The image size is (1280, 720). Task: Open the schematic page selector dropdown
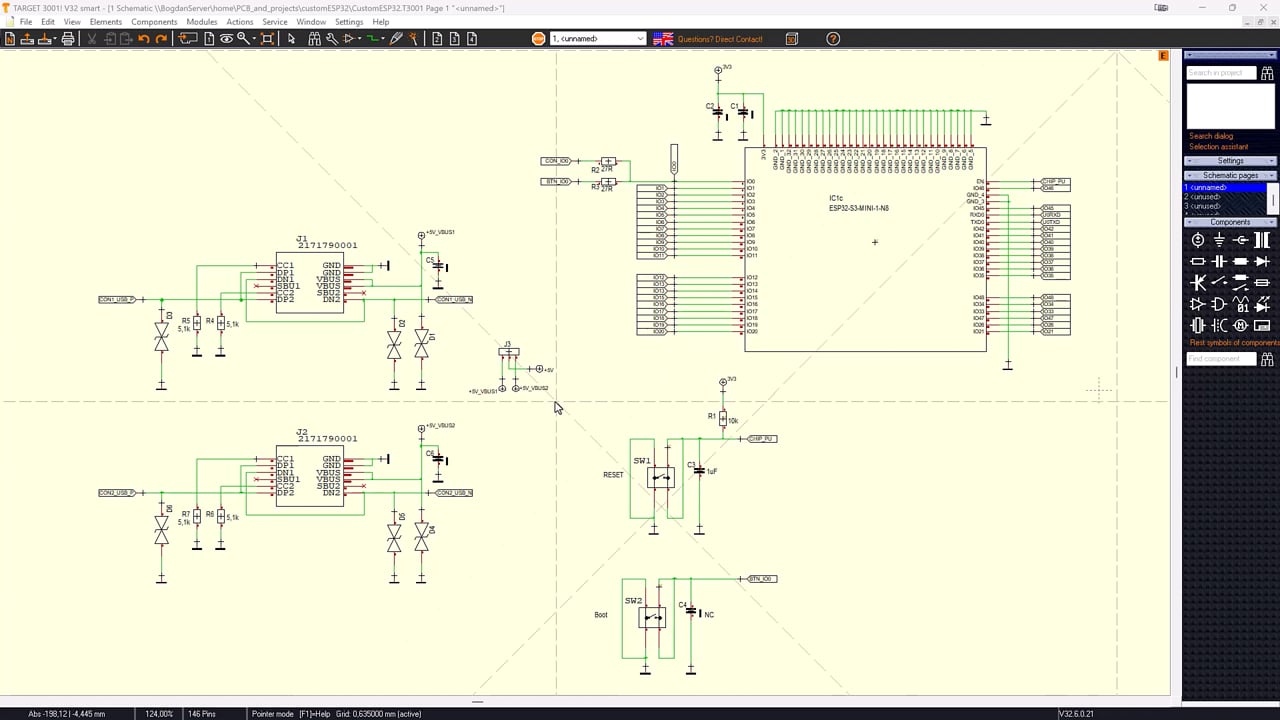(x=598, y=39)
